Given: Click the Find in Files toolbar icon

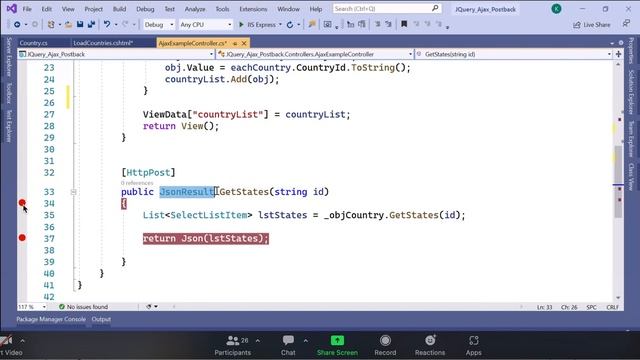Looking at the screenshot, I should pos(312,24).
